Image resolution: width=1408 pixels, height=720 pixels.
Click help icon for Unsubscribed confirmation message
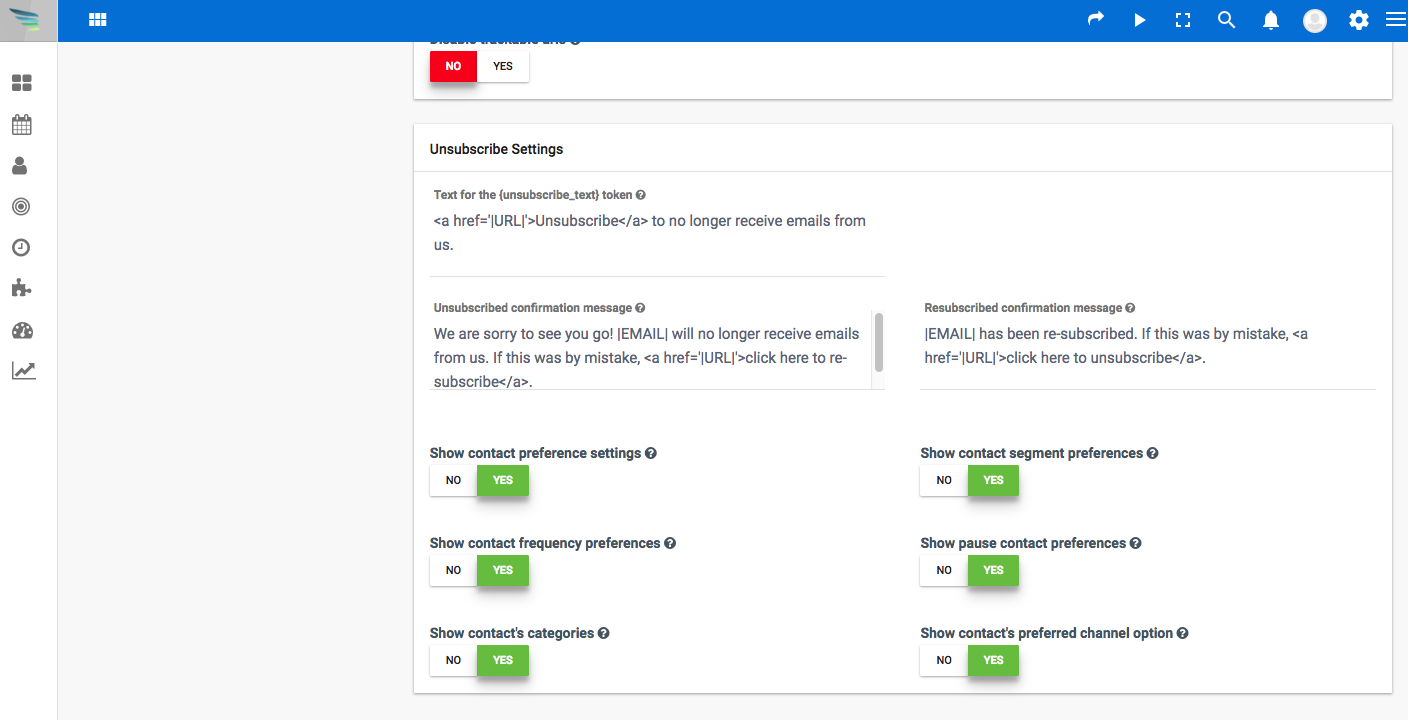pos(640,308)
